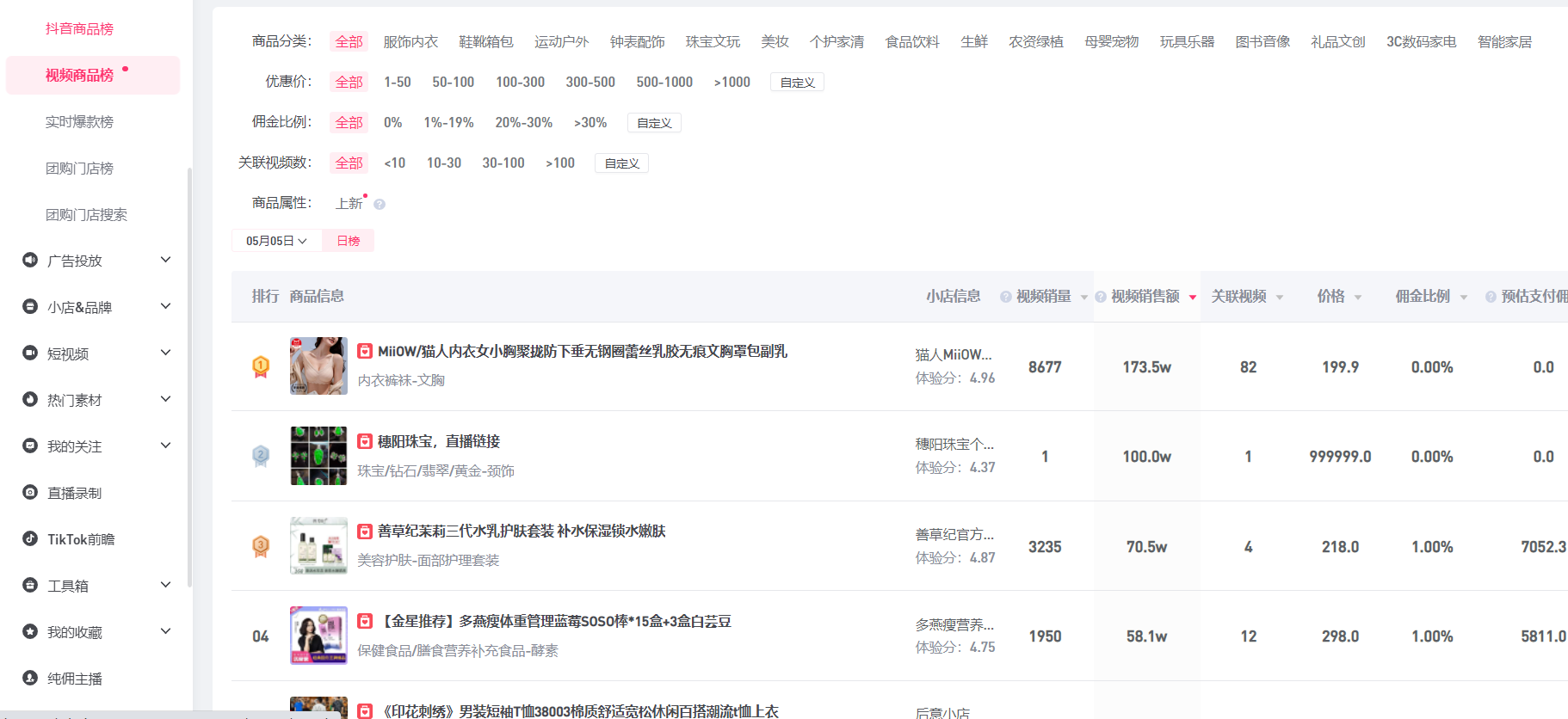Click Douyin shop icon on 多燕瘦 product
1568x719 pixels.
pos(365,621)
